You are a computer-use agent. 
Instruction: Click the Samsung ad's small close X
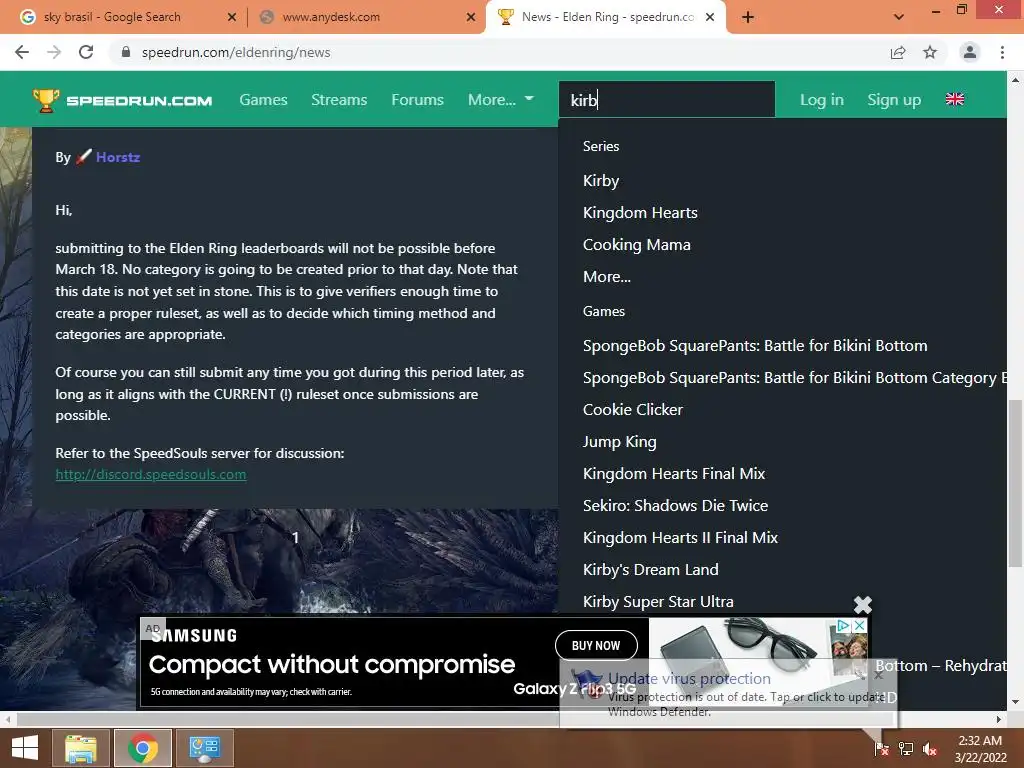coord(860,626)
